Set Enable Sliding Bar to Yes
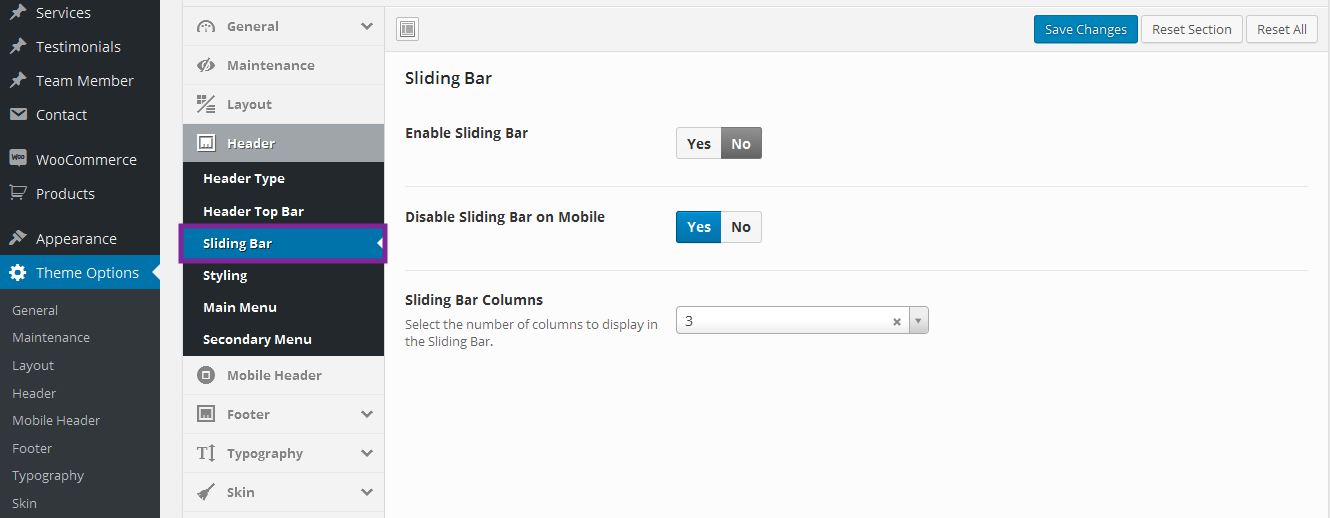The height and width of the screenshot is (518, 1330). coord(699,143)
